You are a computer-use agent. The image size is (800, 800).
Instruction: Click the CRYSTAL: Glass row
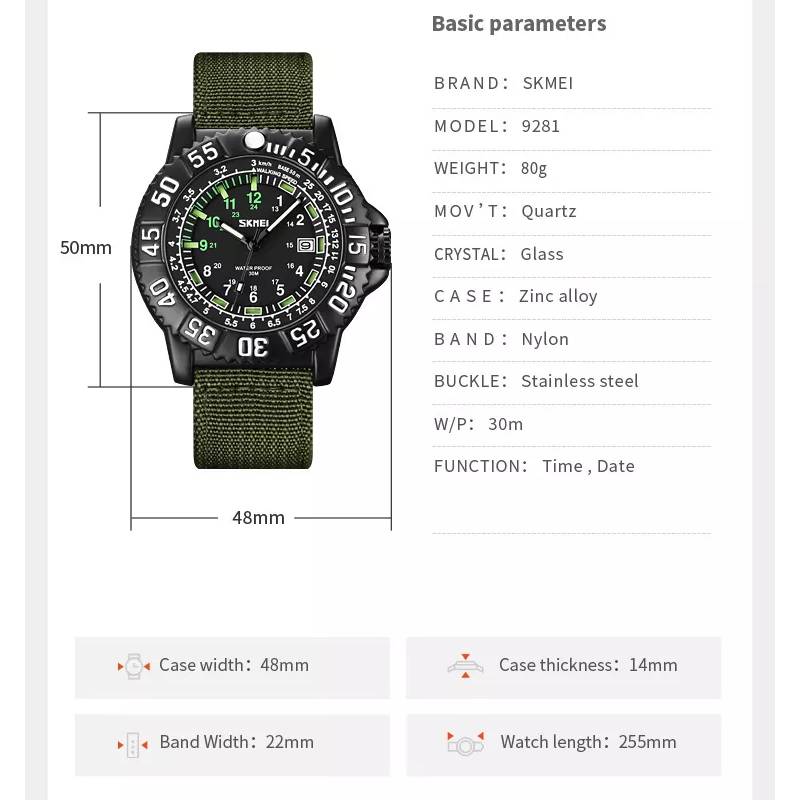point(571,254)
